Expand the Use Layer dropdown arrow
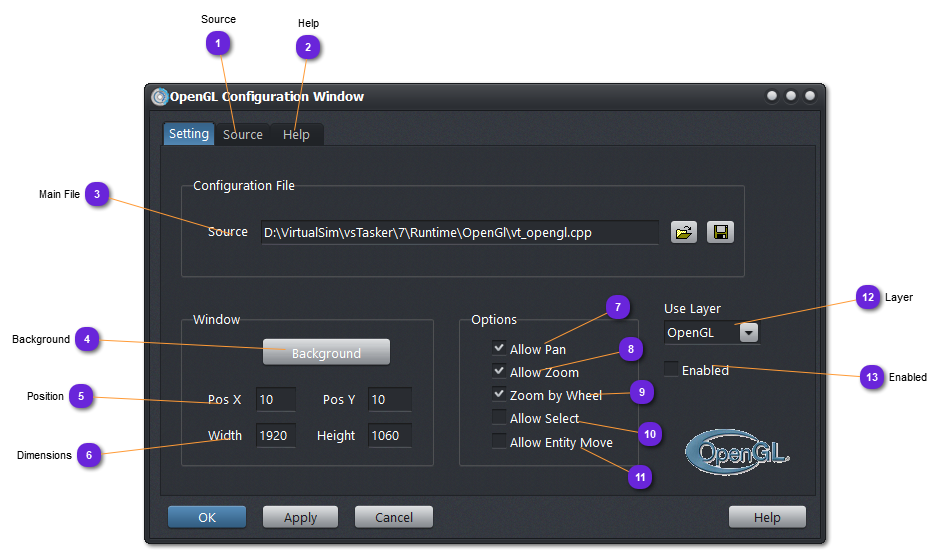The height and width of the screenshot is (553, 943). (x=748, y=332)
